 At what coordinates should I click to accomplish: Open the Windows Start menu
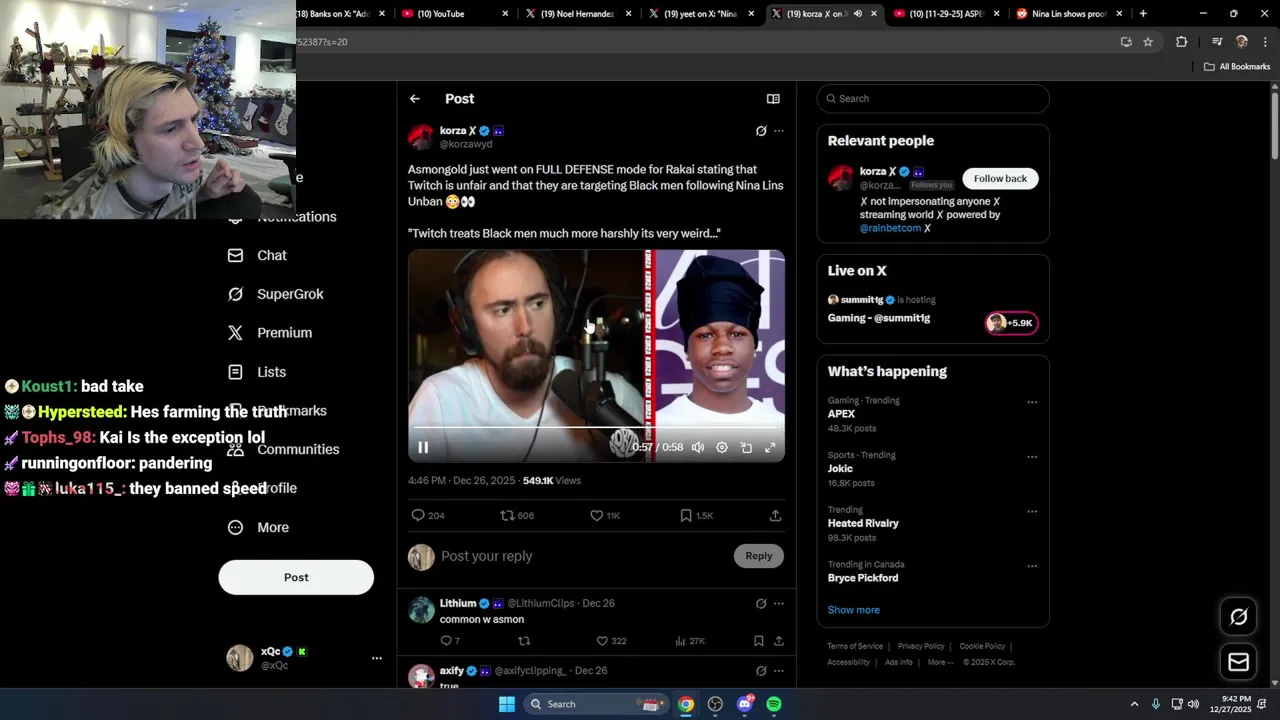(507, 704)
